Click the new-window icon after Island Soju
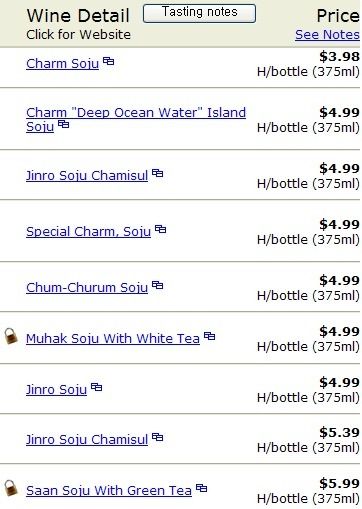362x509 pixels. click(x=63, y=124)
